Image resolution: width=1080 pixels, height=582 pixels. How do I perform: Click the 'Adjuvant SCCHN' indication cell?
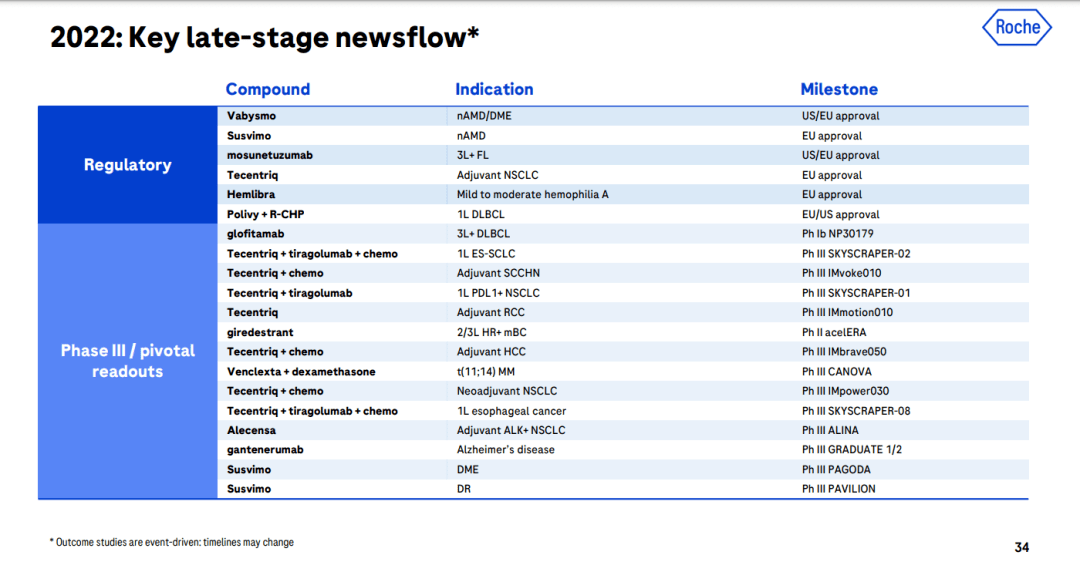click(498, 273)
